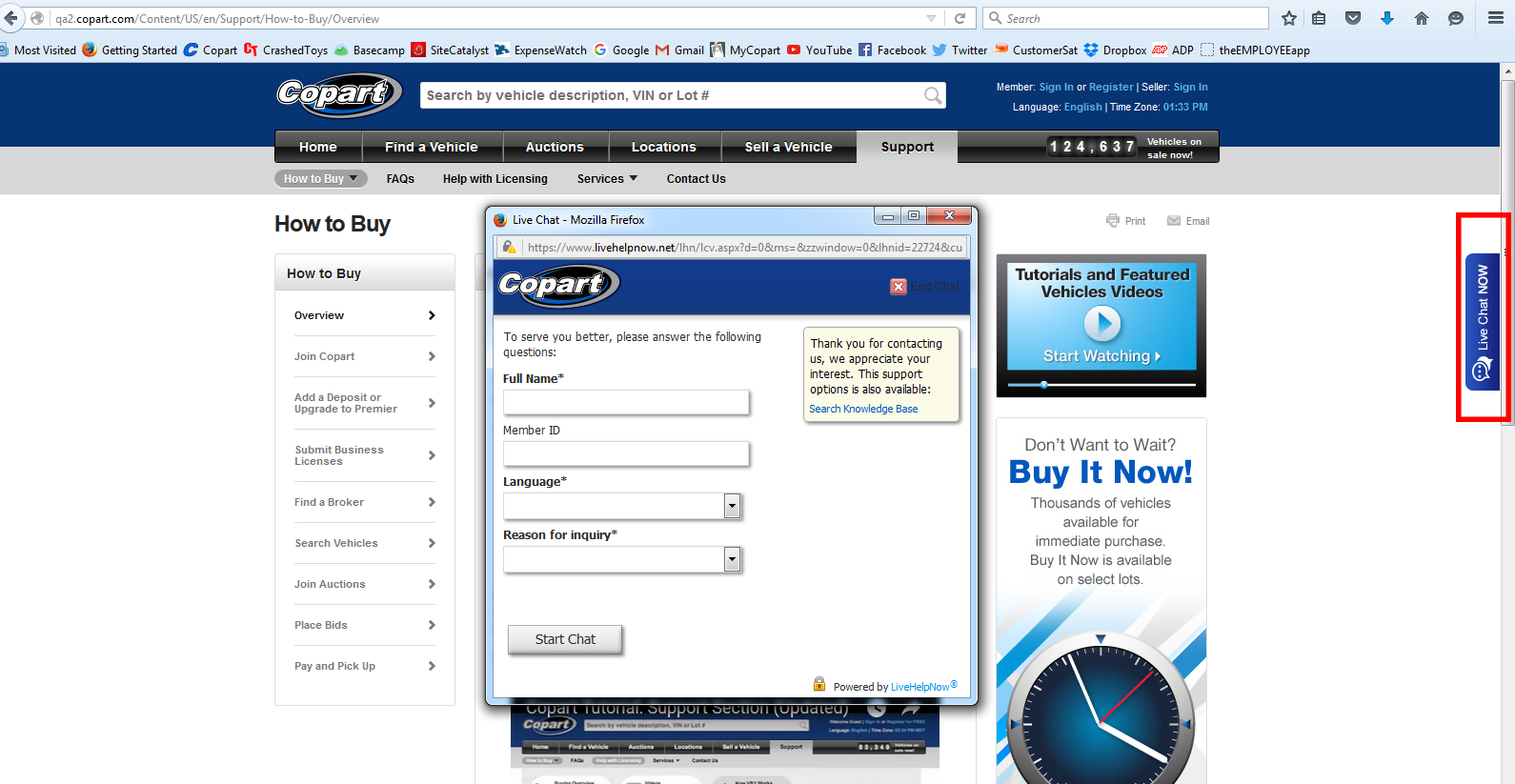Play the Tutorials and Featured Videos button
The image size is (1515, 784).
pyautogui.click(x=1101, y=325)
